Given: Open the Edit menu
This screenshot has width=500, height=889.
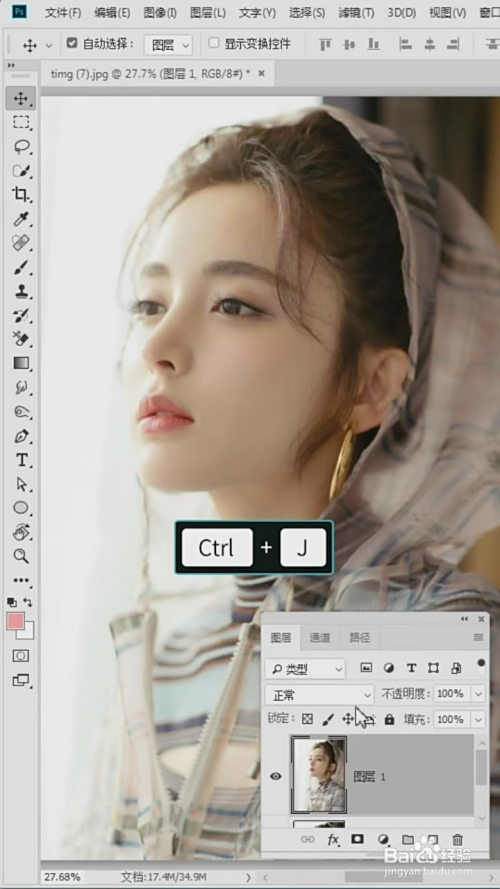Looking at the screenshot, I should [x=112, y=12].
